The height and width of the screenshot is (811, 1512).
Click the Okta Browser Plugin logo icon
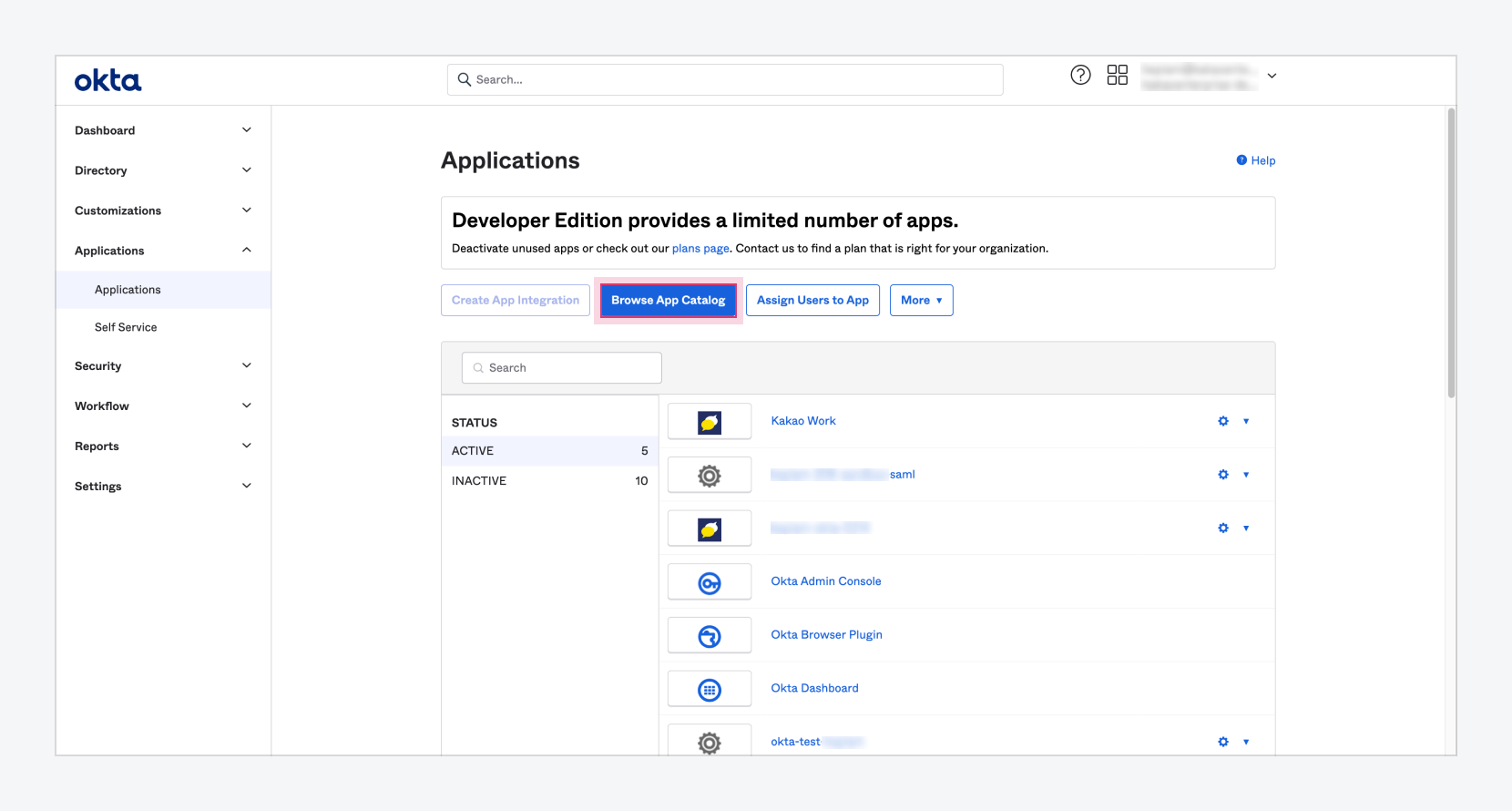click(710, 636)
